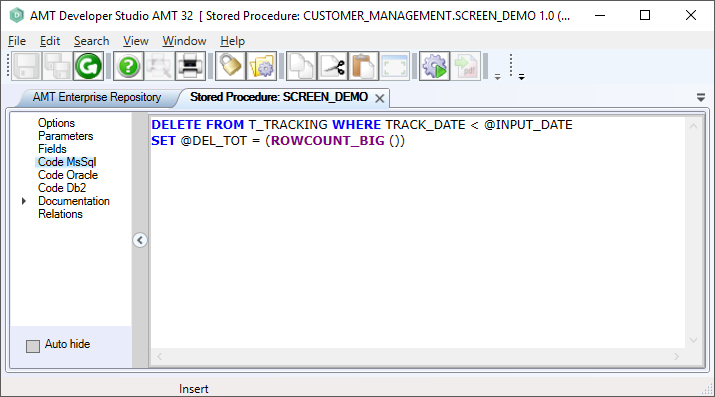This screenshot has width=715, height=397.
Task: Close the Stored Procedure SCREEN_DEMO tab
Action: coord(379,98)
